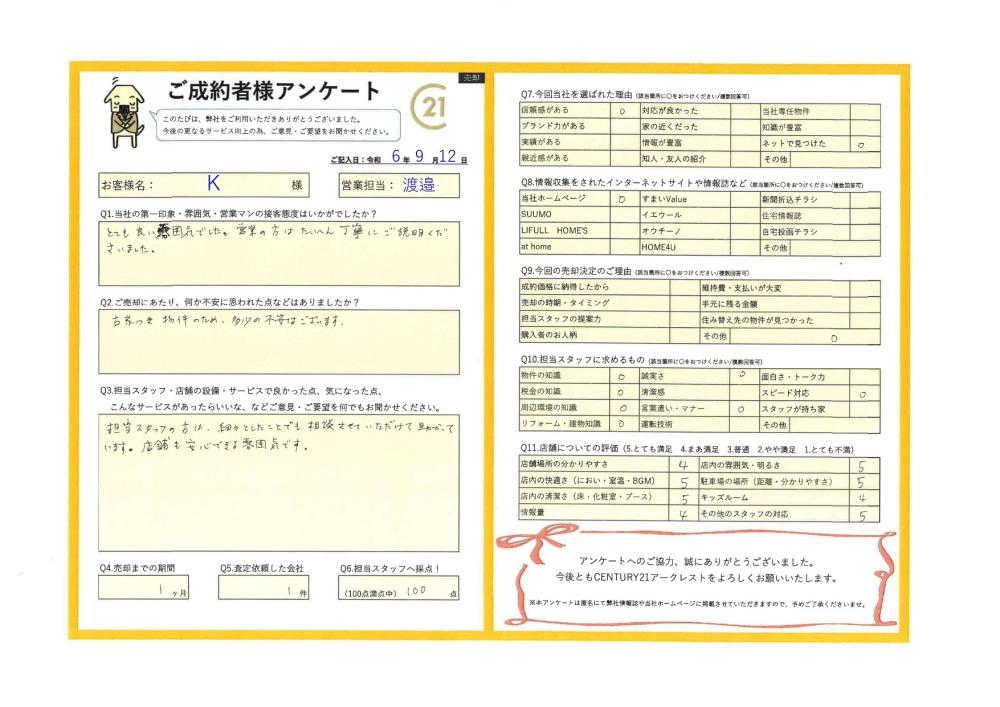The height and width of the screenshot is (707, 1000).
Task: Click the 維持費・支払いが大変 label
Action: pyautogui.click(x=742, y=288)
